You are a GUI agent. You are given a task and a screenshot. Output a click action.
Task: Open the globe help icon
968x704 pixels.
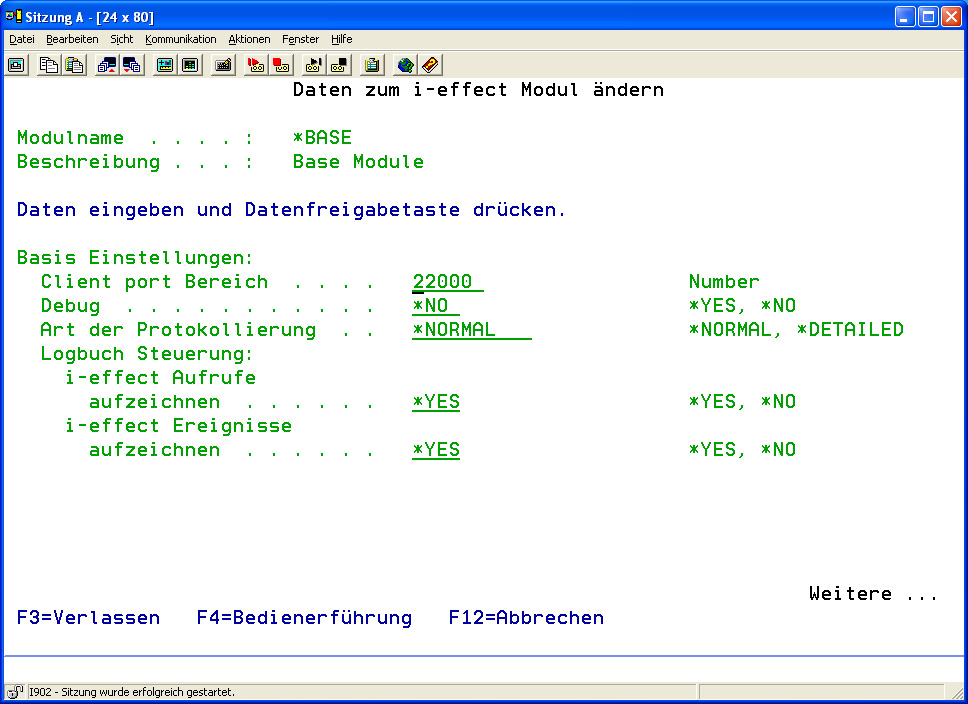(x=405, y=65)
